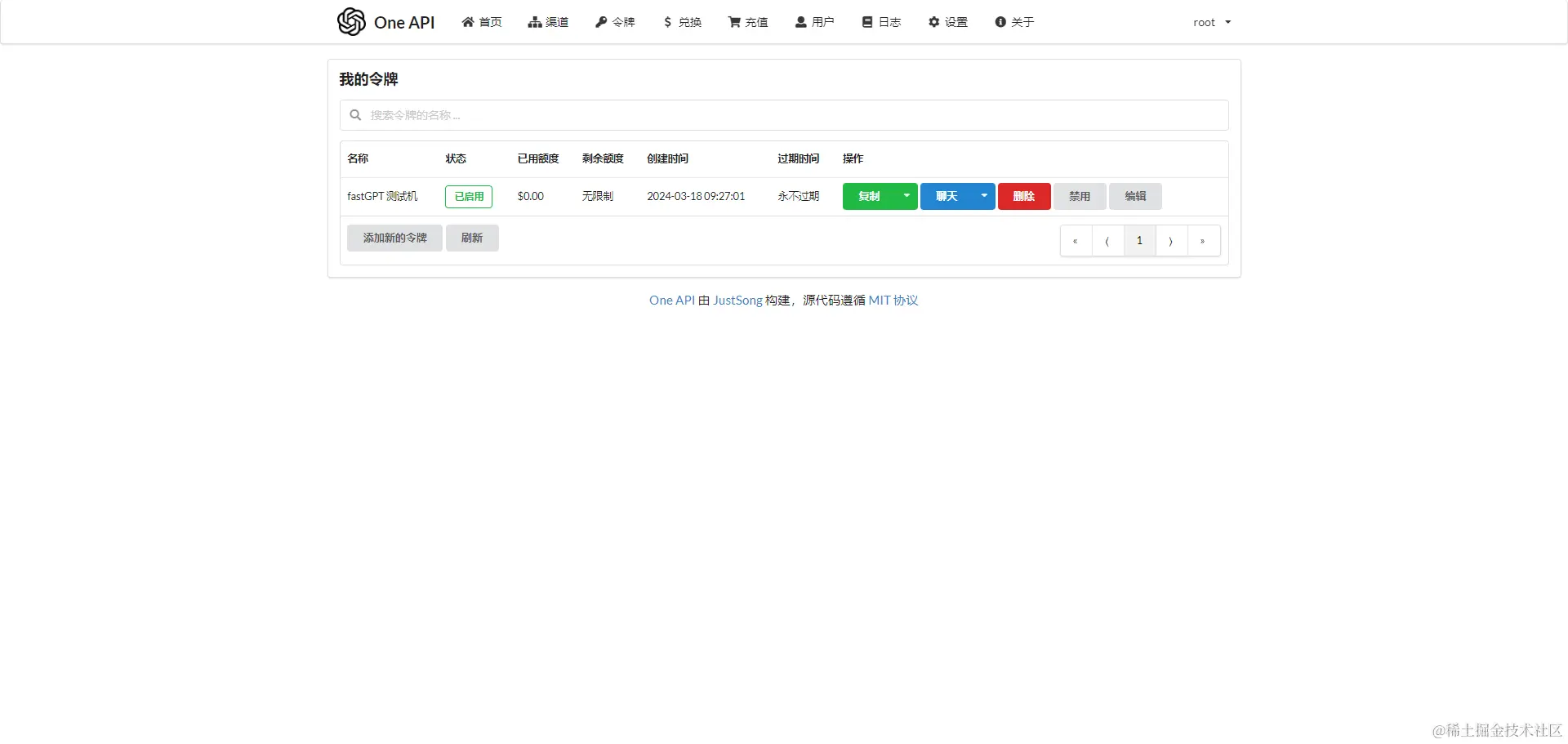Open the 设置 settings menu item

tap(948, 22)
